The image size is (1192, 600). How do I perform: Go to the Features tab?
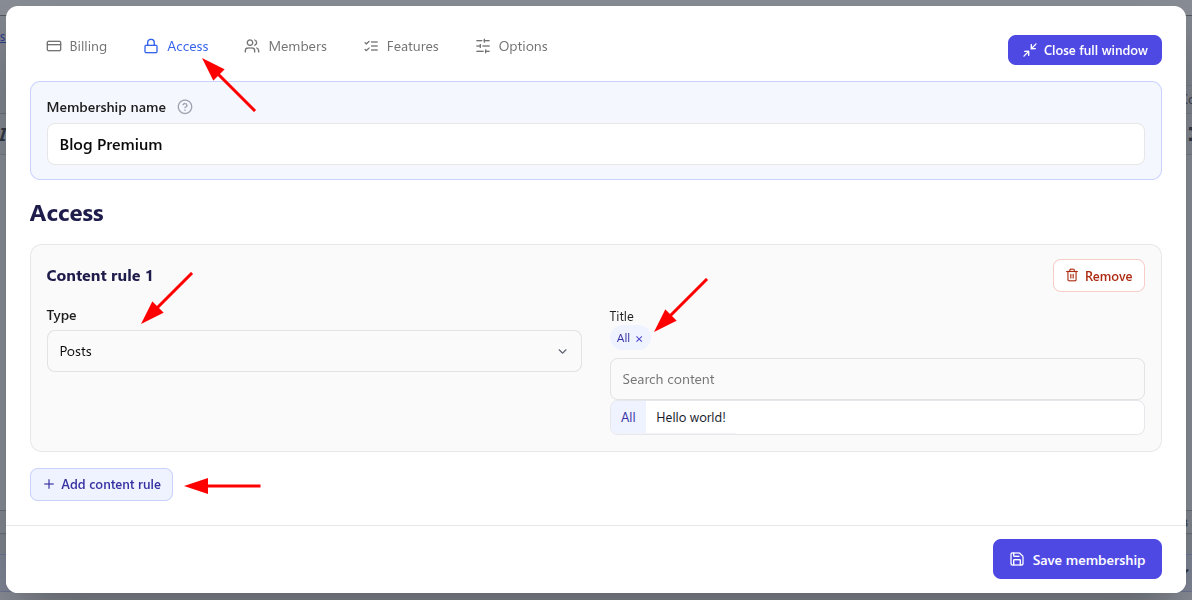pos(401,46)
